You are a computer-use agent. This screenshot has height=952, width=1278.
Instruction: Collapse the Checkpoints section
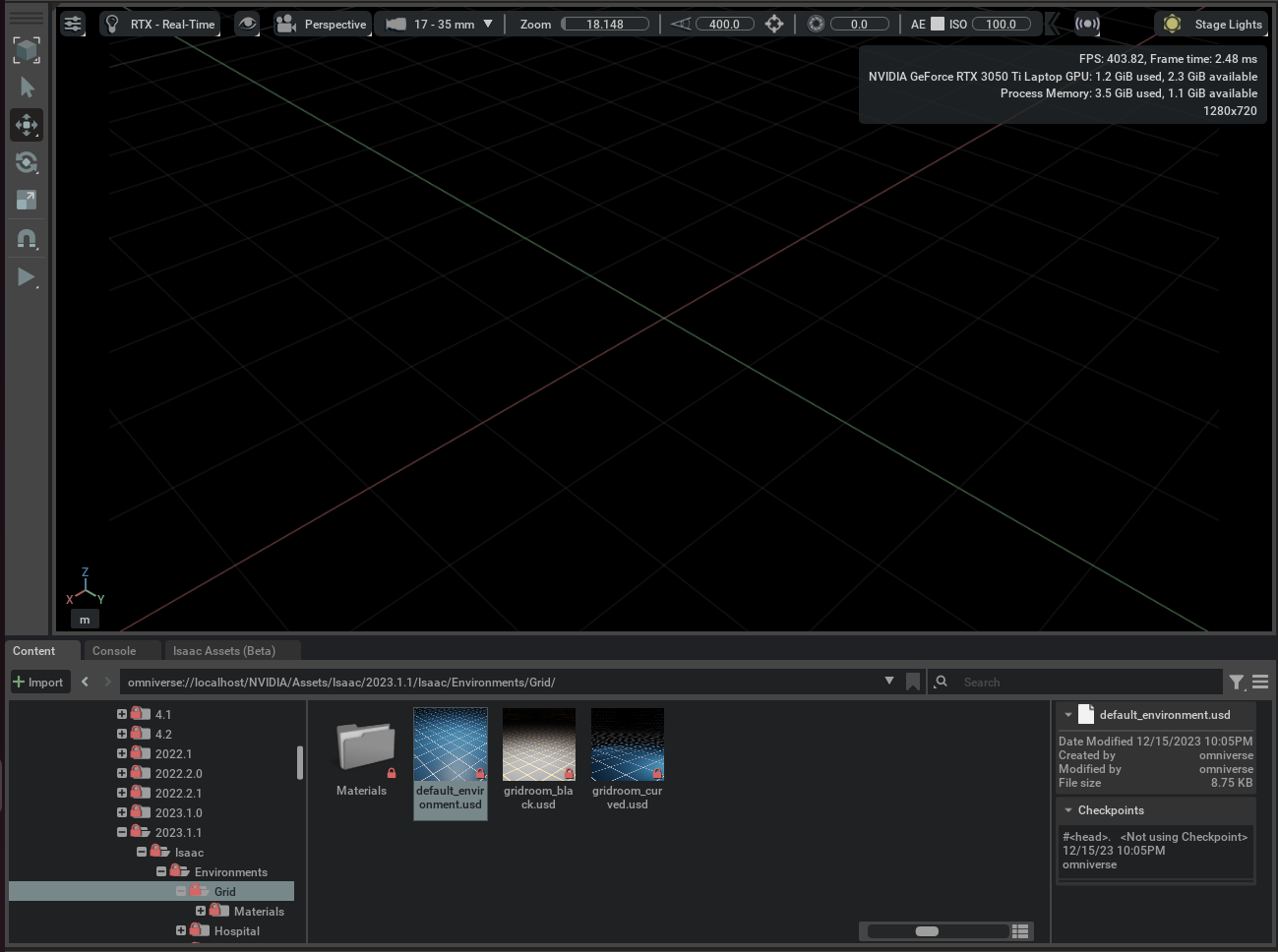tap(1068, 810)
